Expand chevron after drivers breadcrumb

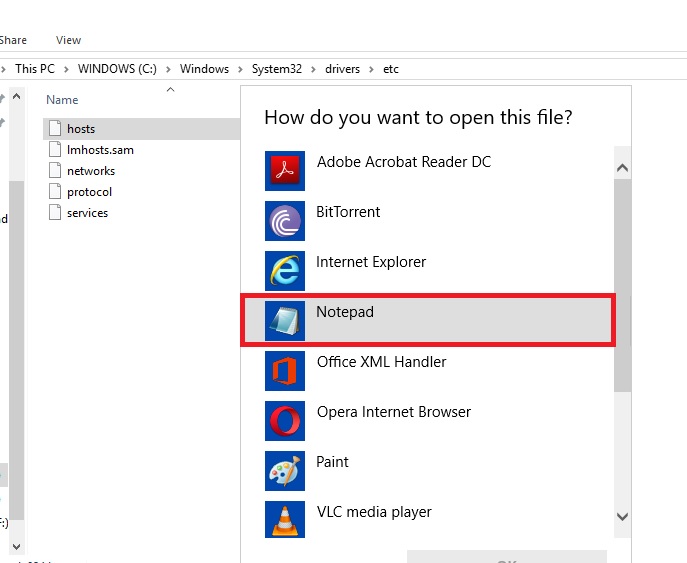click(372, 69)
